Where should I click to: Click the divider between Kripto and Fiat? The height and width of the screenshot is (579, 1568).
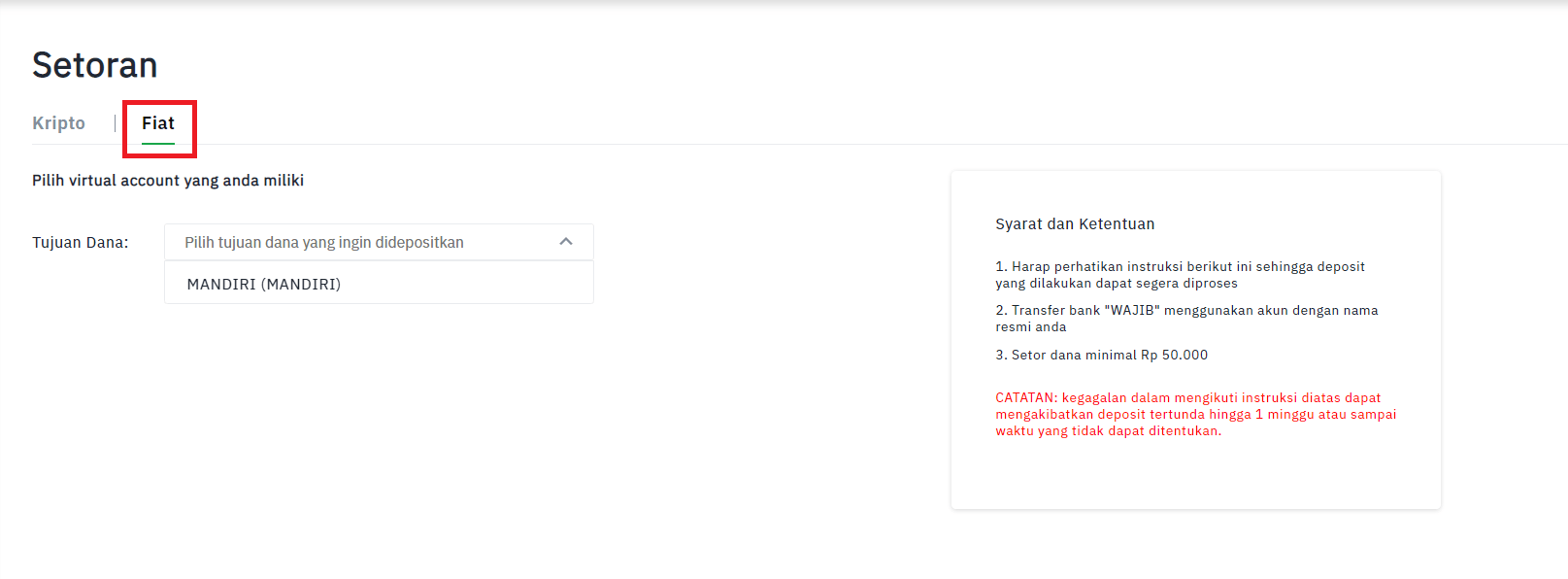[115, 123]
